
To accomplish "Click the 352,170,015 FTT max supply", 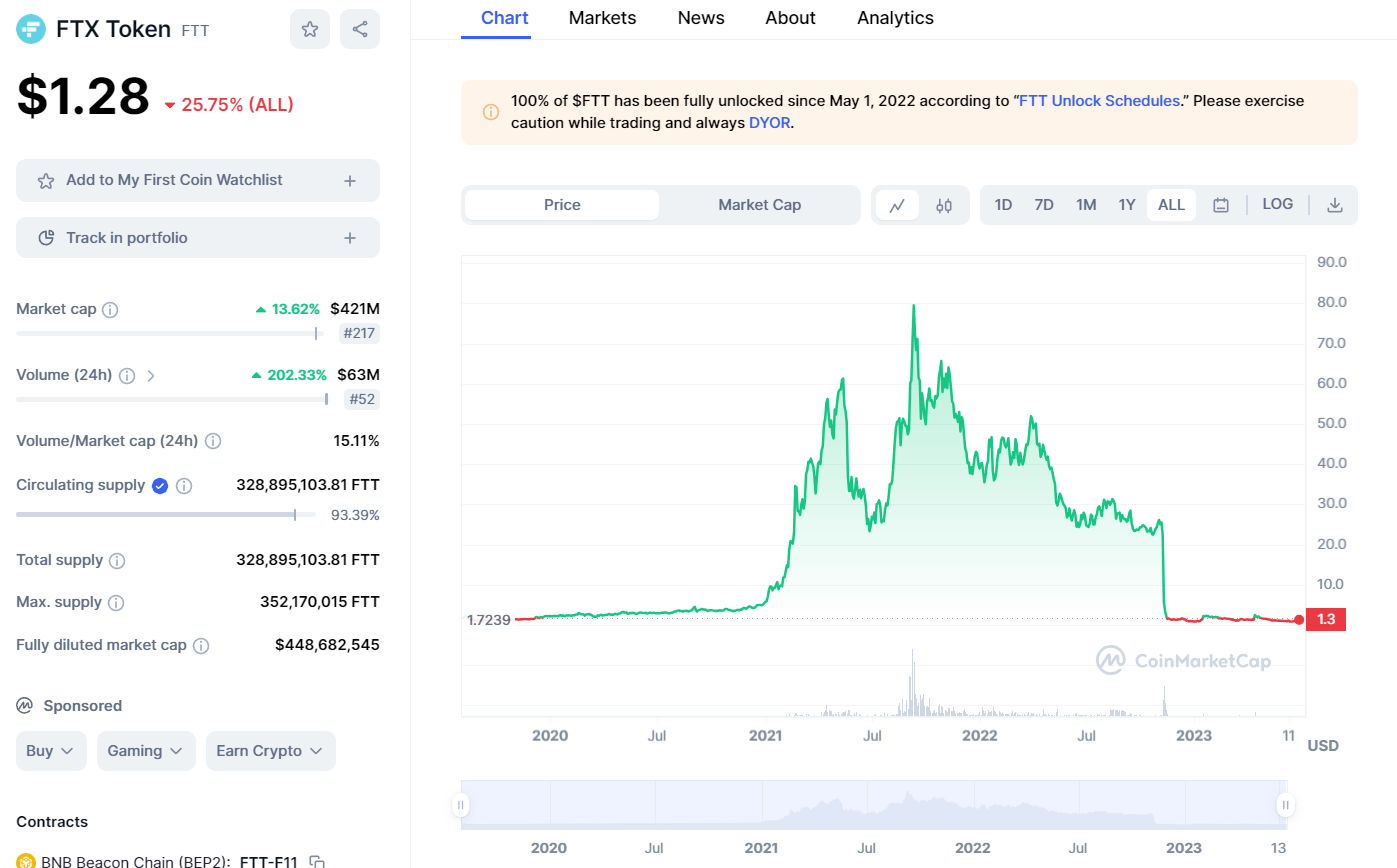I will [x=319, y=602].
